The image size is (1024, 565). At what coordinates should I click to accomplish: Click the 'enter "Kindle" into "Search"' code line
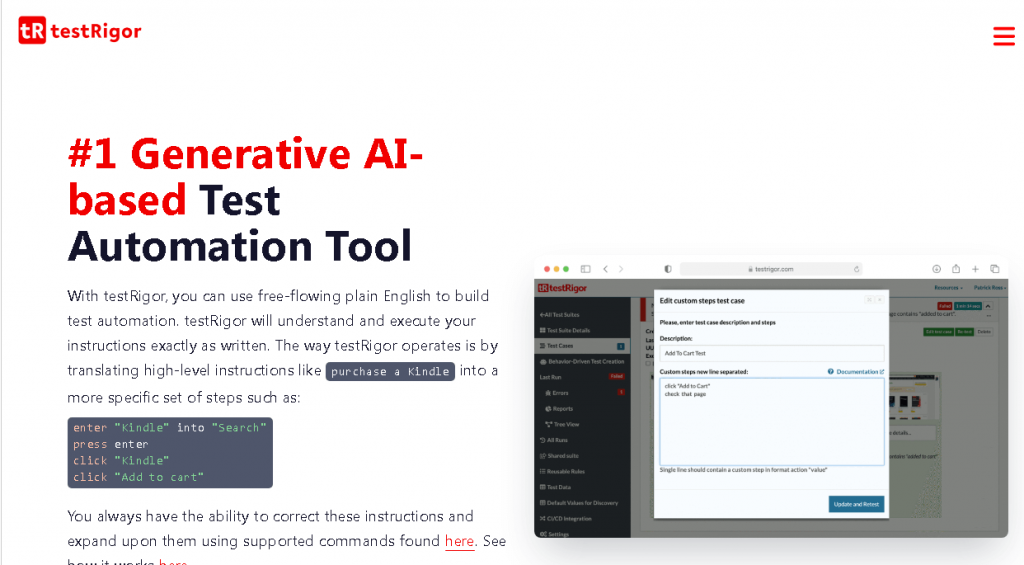tap(170, 428)
